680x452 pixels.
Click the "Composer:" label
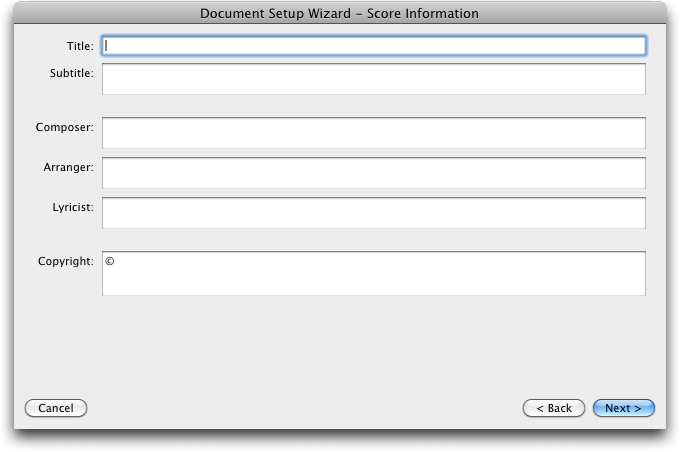coord(65,127)
